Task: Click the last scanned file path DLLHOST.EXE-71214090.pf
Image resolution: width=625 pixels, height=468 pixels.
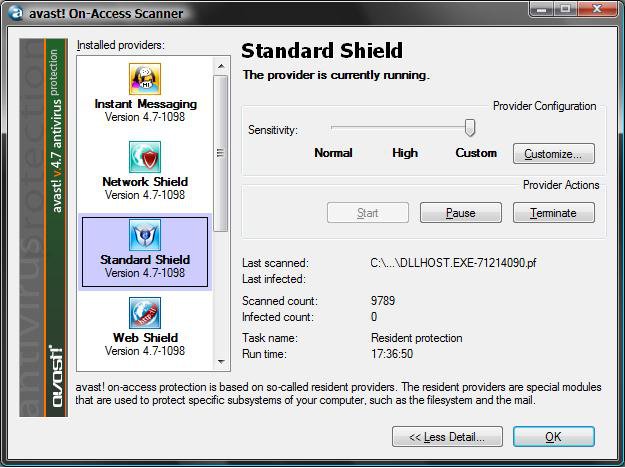Action: tap(453, 263)
